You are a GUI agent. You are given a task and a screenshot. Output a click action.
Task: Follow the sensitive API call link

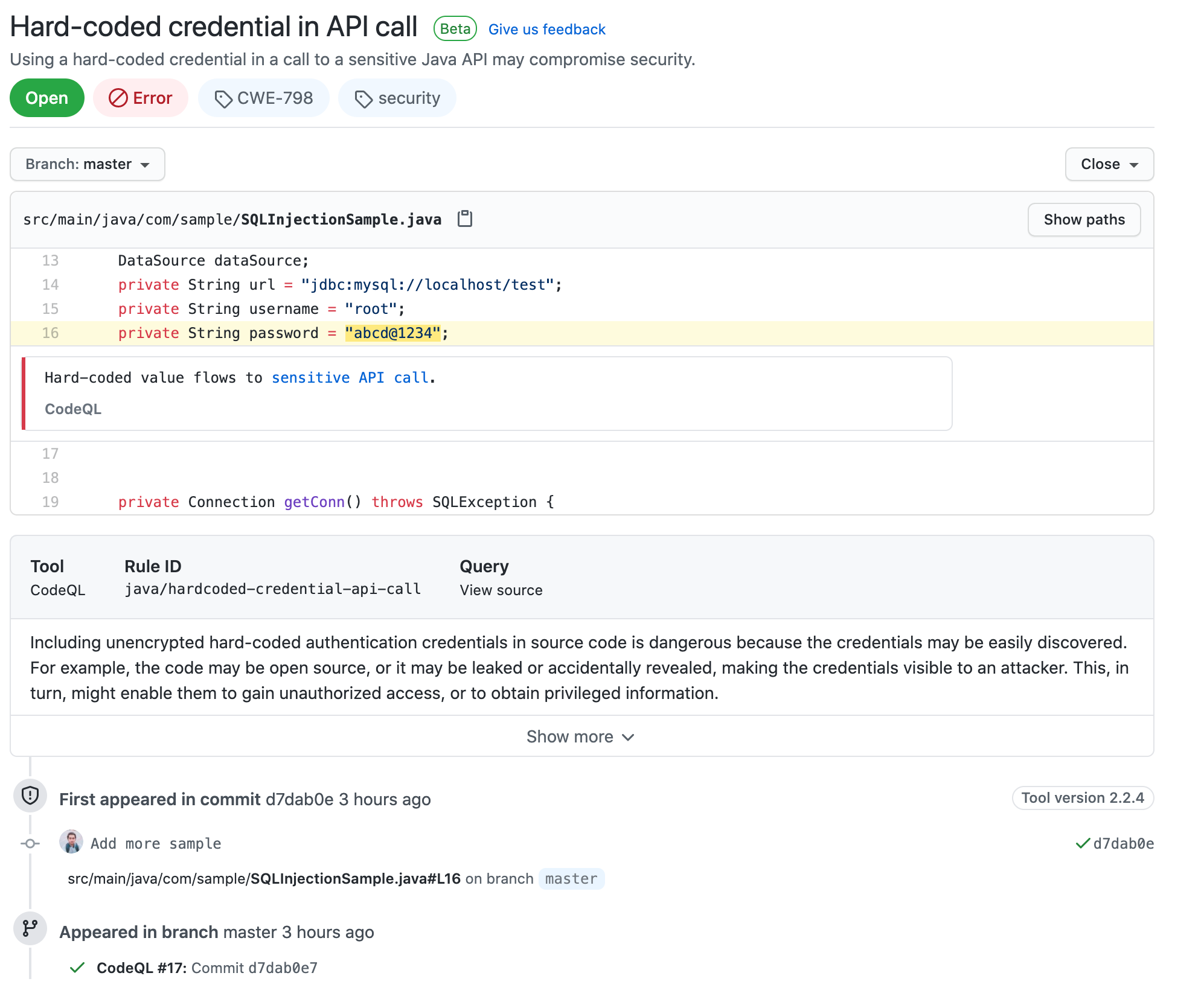(x=351, y=378)
